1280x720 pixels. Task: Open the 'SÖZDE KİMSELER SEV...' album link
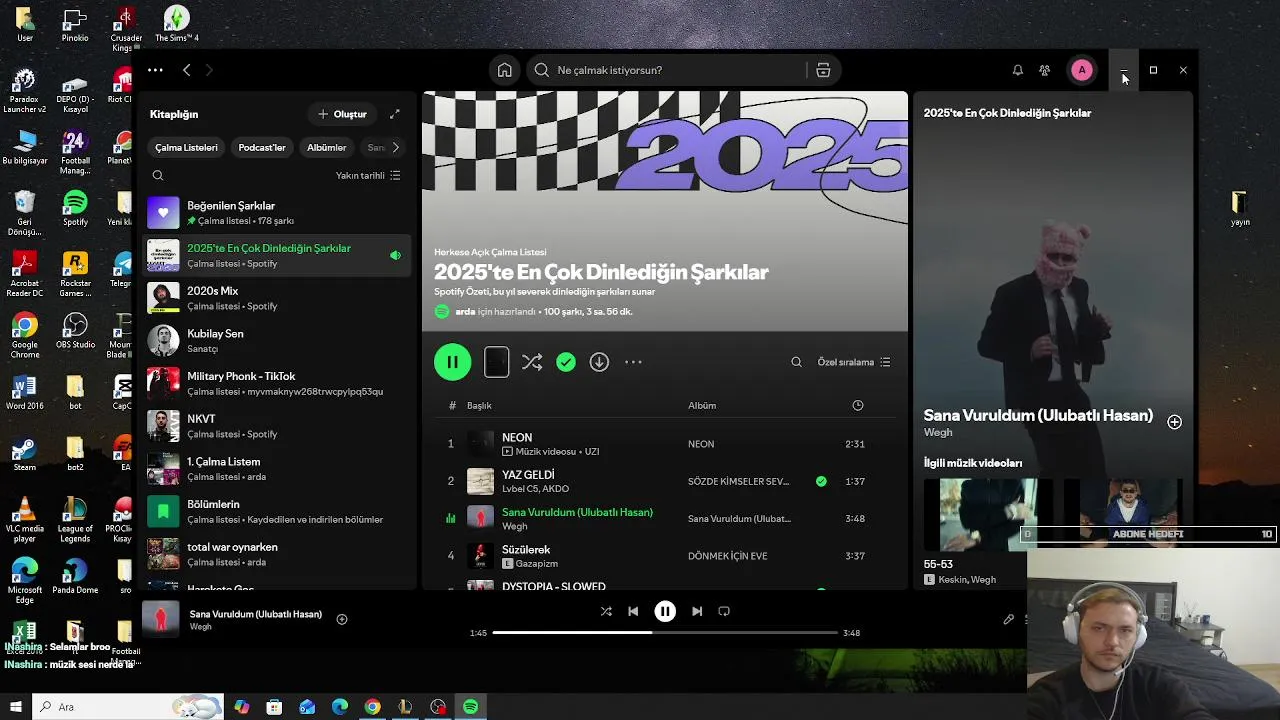(739, 481)
